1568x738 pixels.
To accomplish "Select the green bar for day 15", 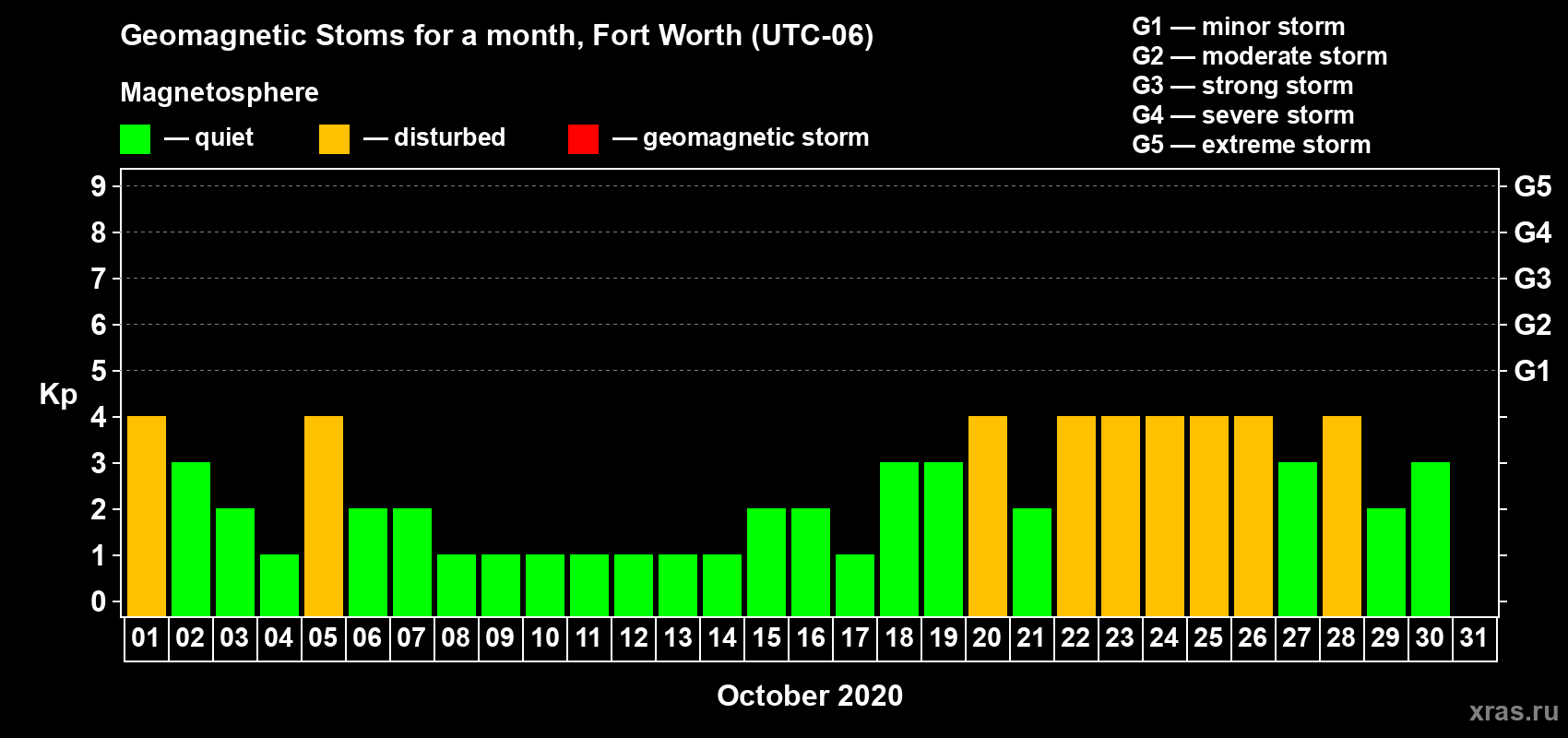I will pyautogui.click(x=766, y=562).
